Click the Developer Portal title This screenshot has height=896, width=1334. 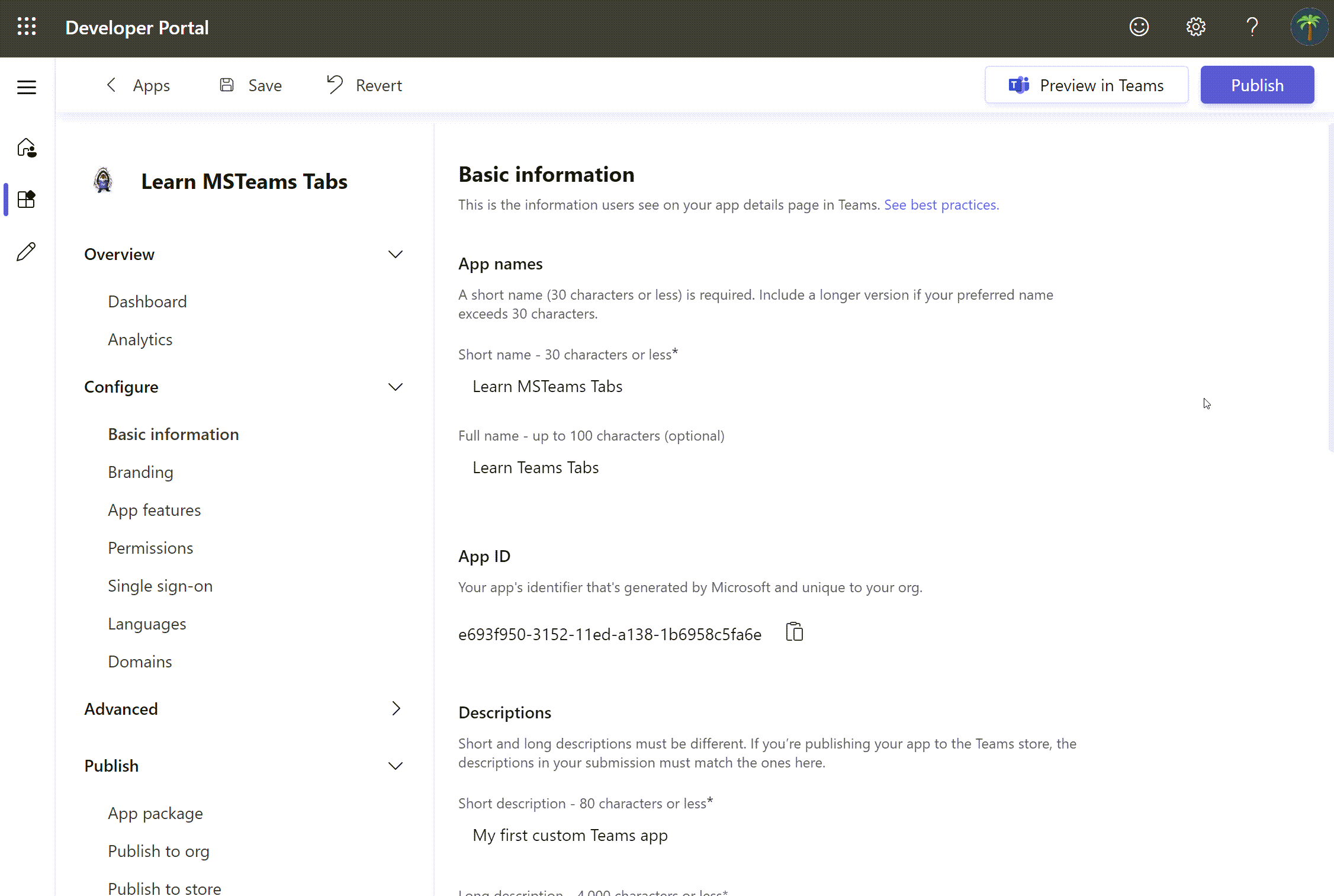tap(137, 28)
